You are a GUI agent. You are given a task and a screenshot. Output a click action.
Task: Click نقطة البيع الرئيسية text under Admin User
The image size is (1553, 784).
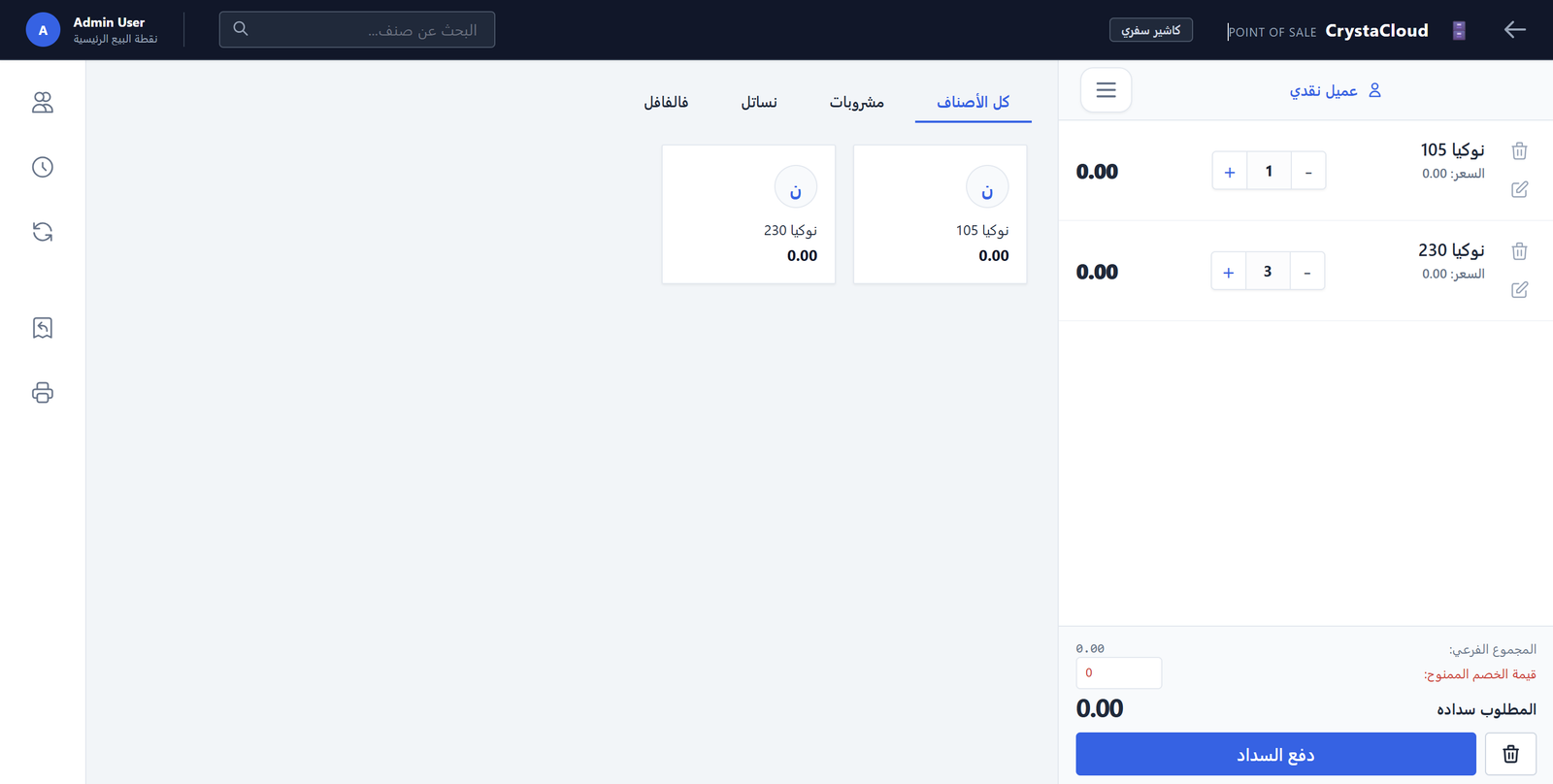click(x=116, y=39)
